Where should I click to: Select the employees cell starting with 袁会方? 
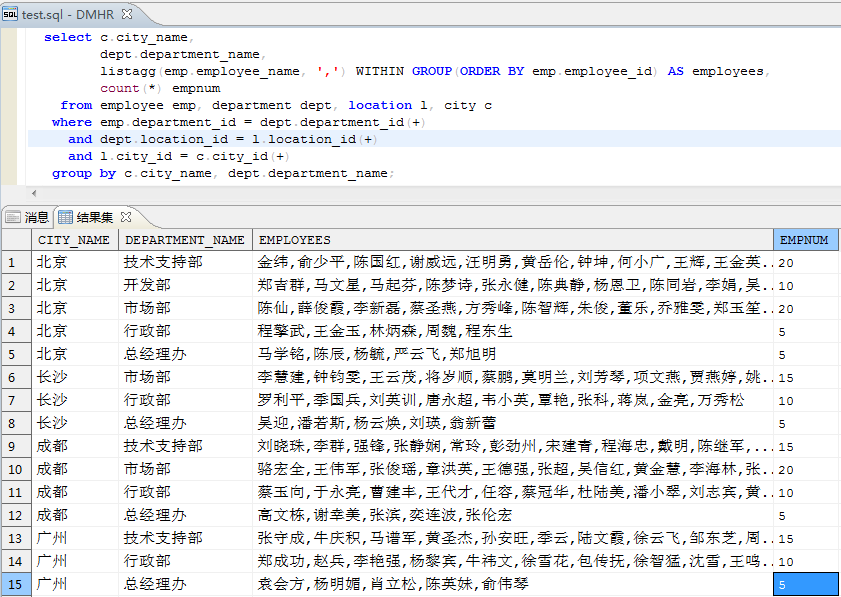pos(392,584)
